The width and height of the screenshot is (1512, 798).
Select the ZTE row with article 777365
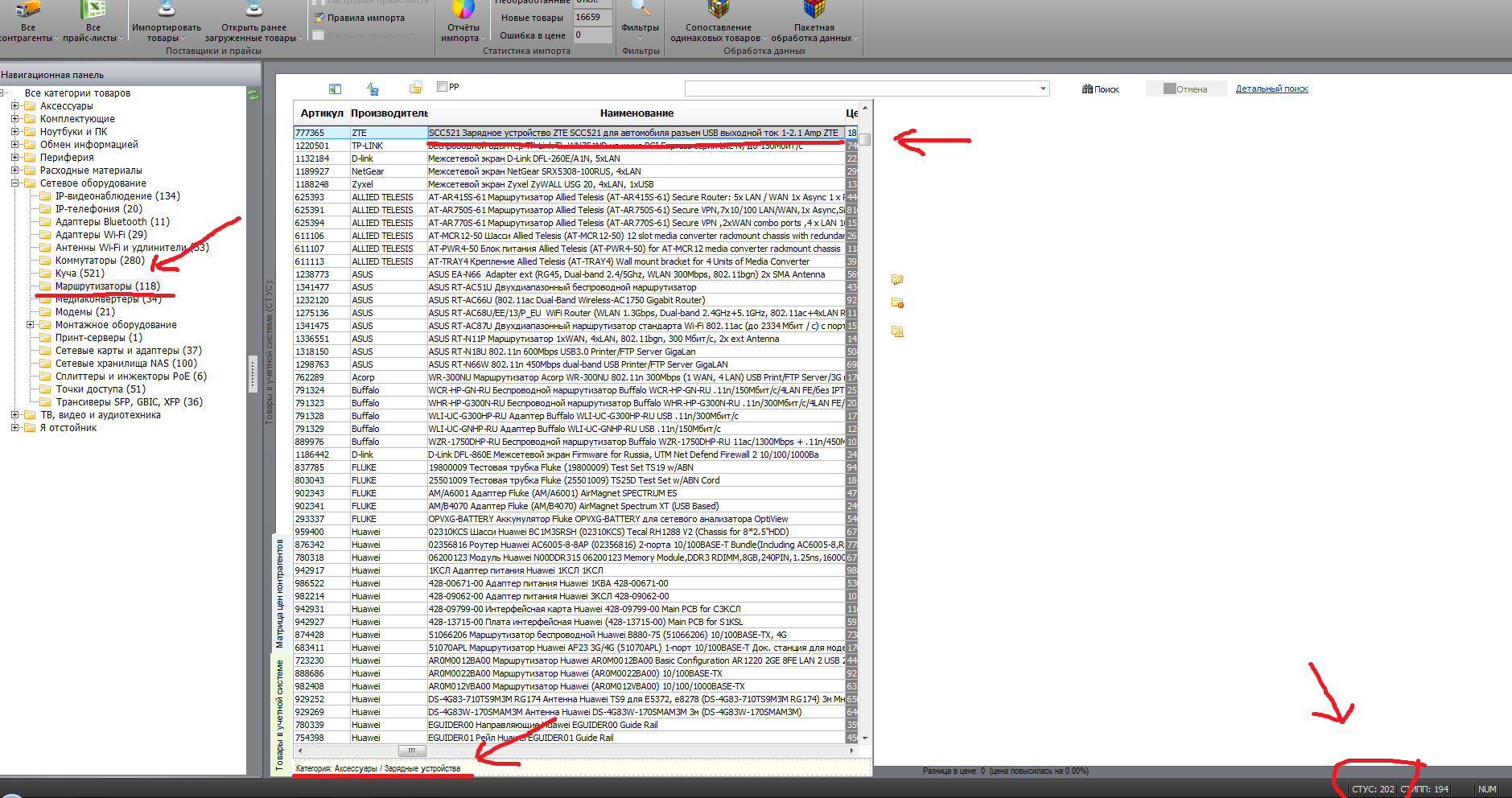point(576,133)
